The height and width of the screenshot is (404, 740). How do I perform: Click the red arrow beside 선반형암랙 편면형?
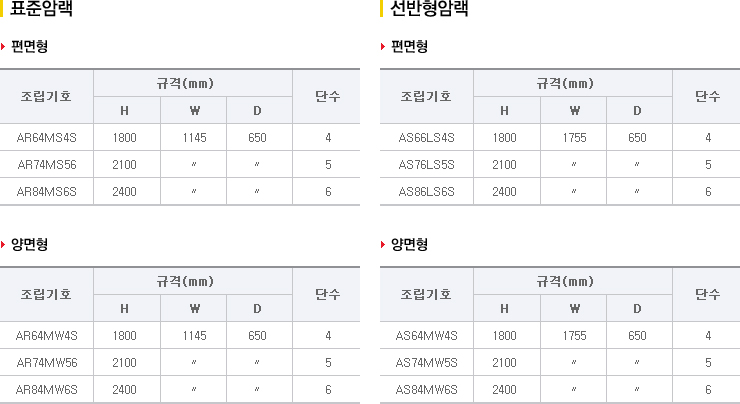click(x=383, y=46)
